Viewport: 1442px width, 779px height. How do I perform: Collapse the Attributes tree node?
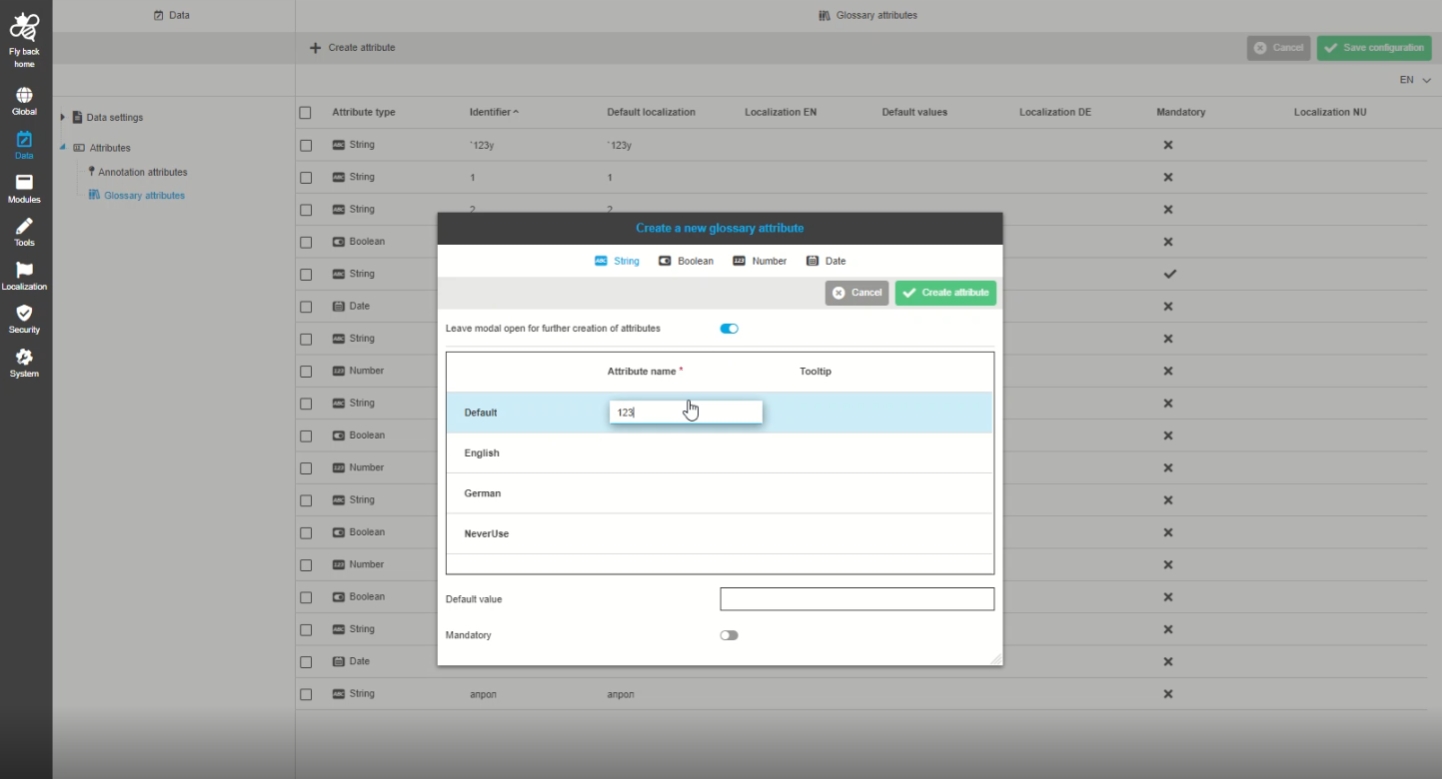pos(63,148)
